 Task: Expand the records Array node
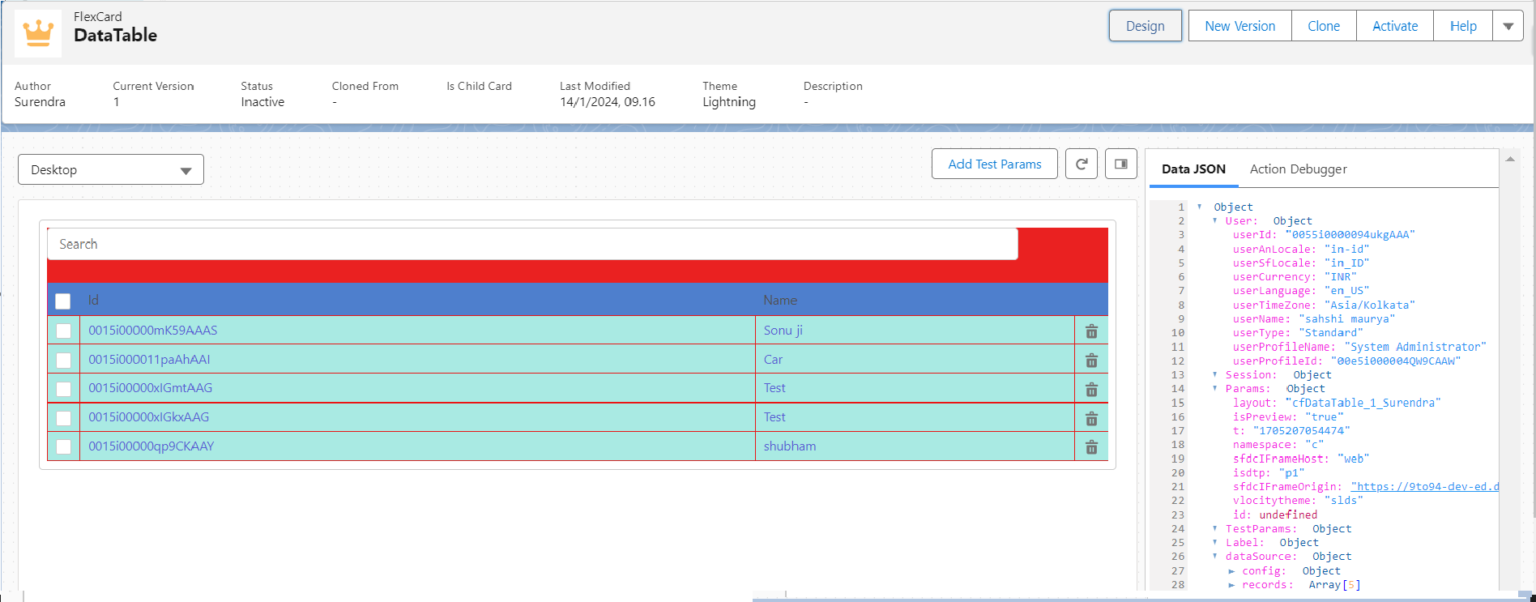[1232, 585]
